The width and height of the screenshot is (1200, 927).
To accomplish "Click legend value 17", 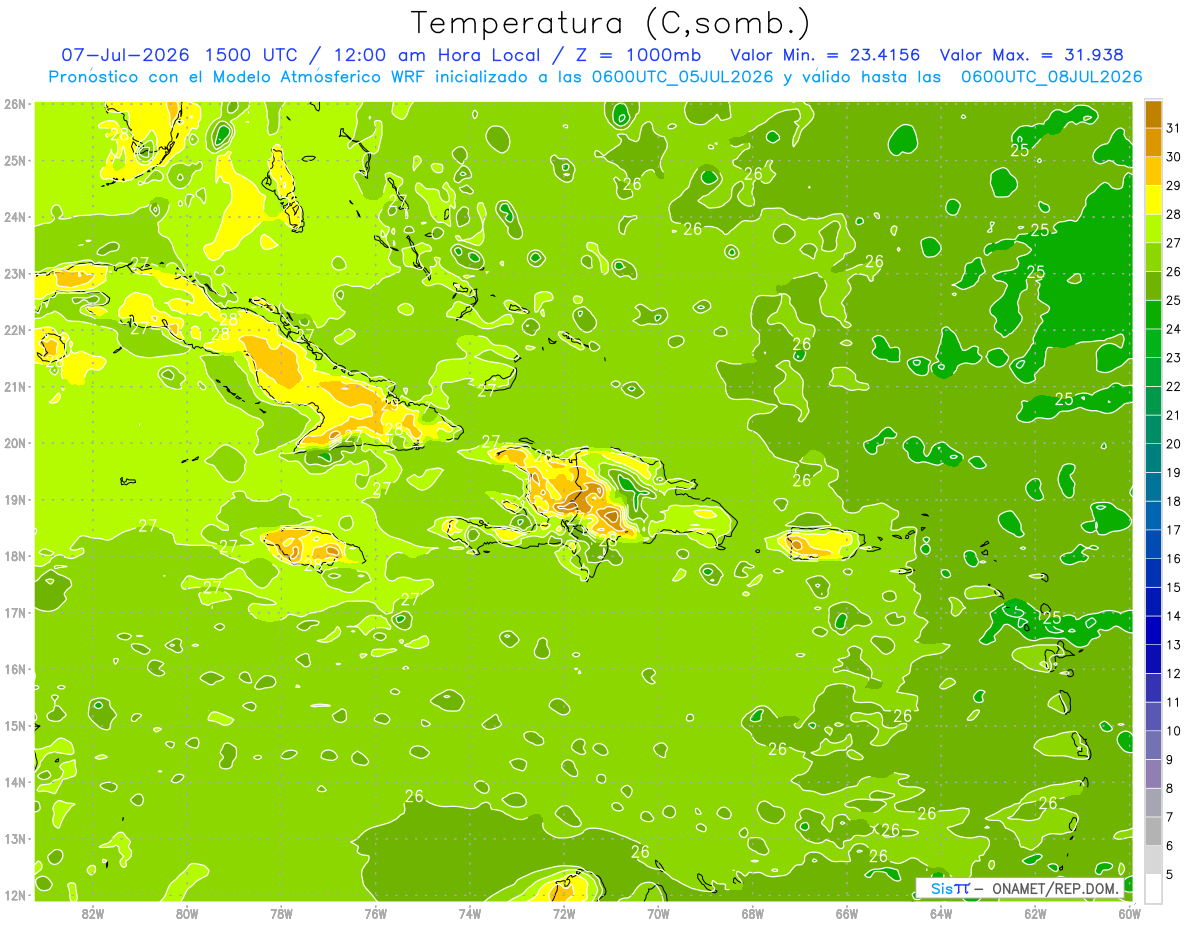I will click(1173, 529).
